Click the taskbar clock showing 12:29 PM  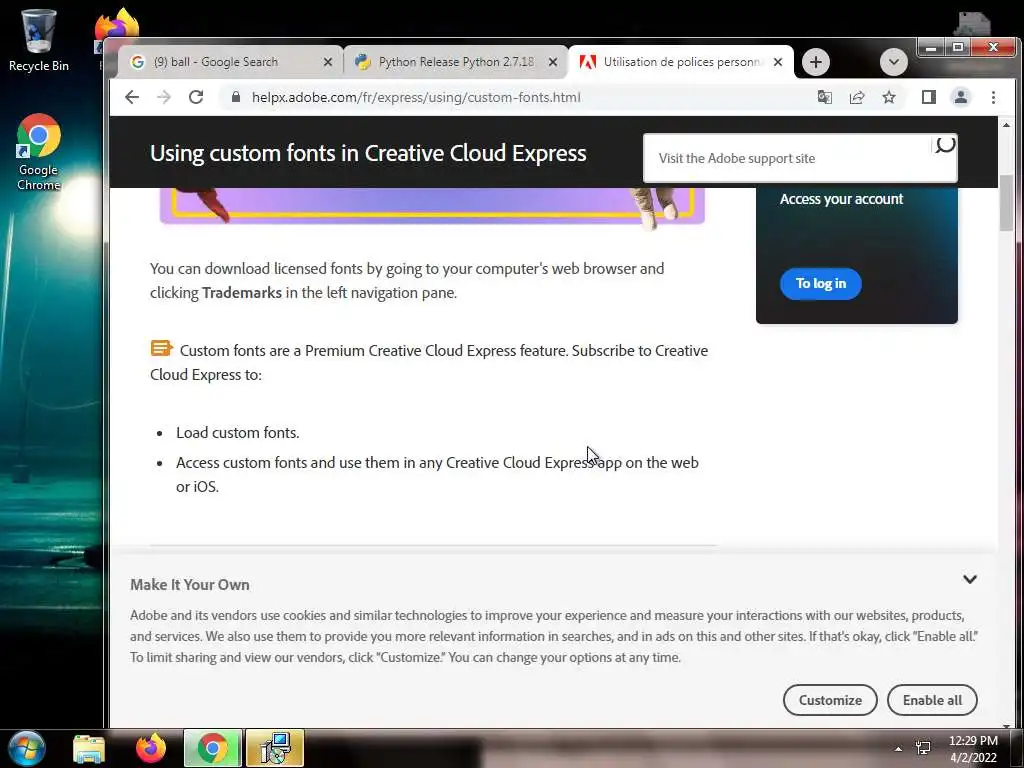[x=973, y=748]
